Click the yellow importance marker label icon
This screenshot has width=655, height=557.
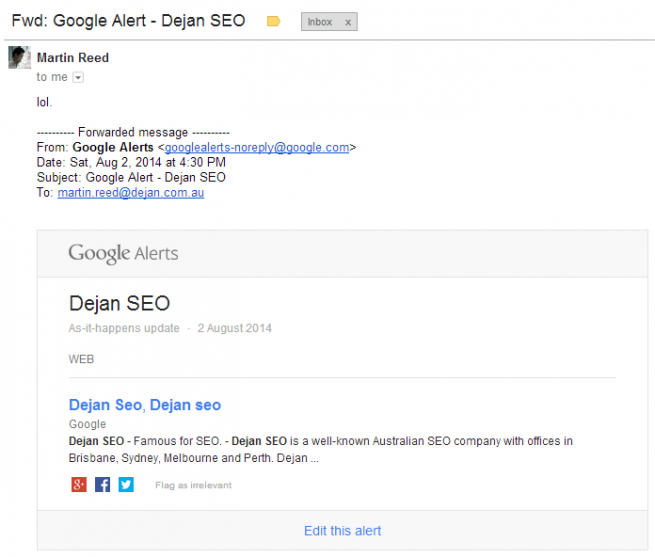pos(273,21)
